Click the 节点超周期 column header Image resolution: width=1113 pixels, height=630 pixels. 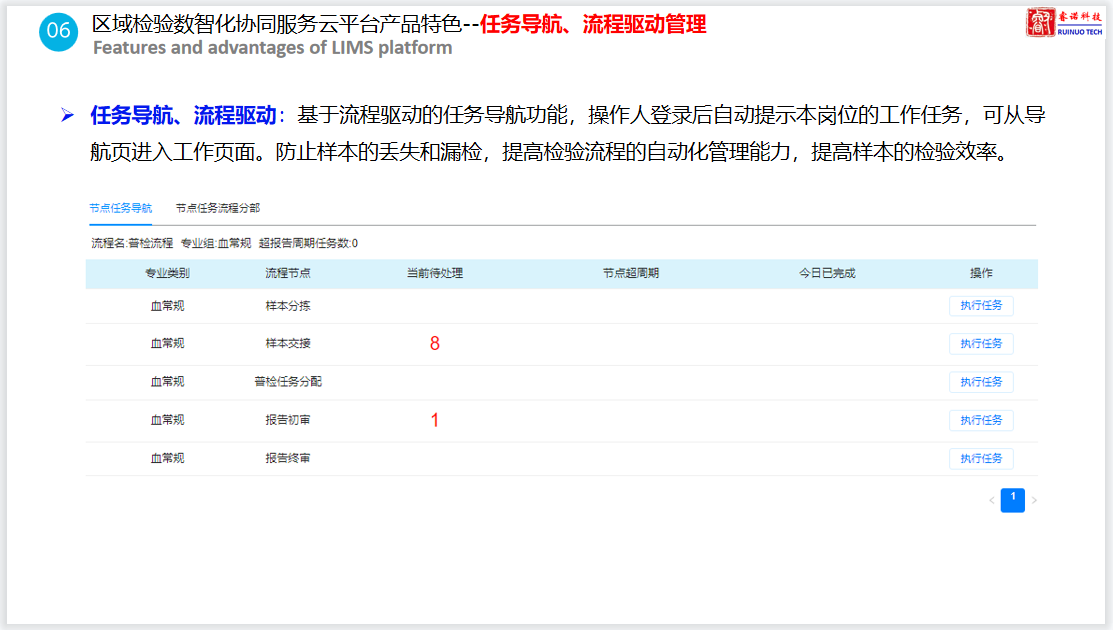pyautogui.click(x=630, y=273)
